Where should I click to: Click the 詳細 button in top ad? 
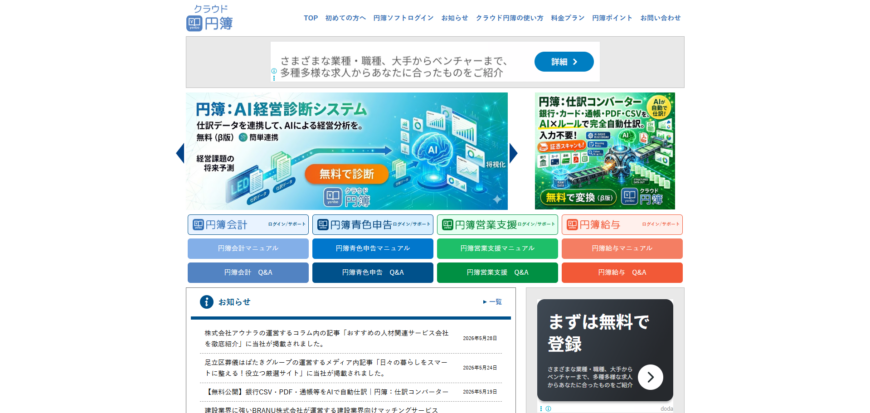[x=564, y=62]
